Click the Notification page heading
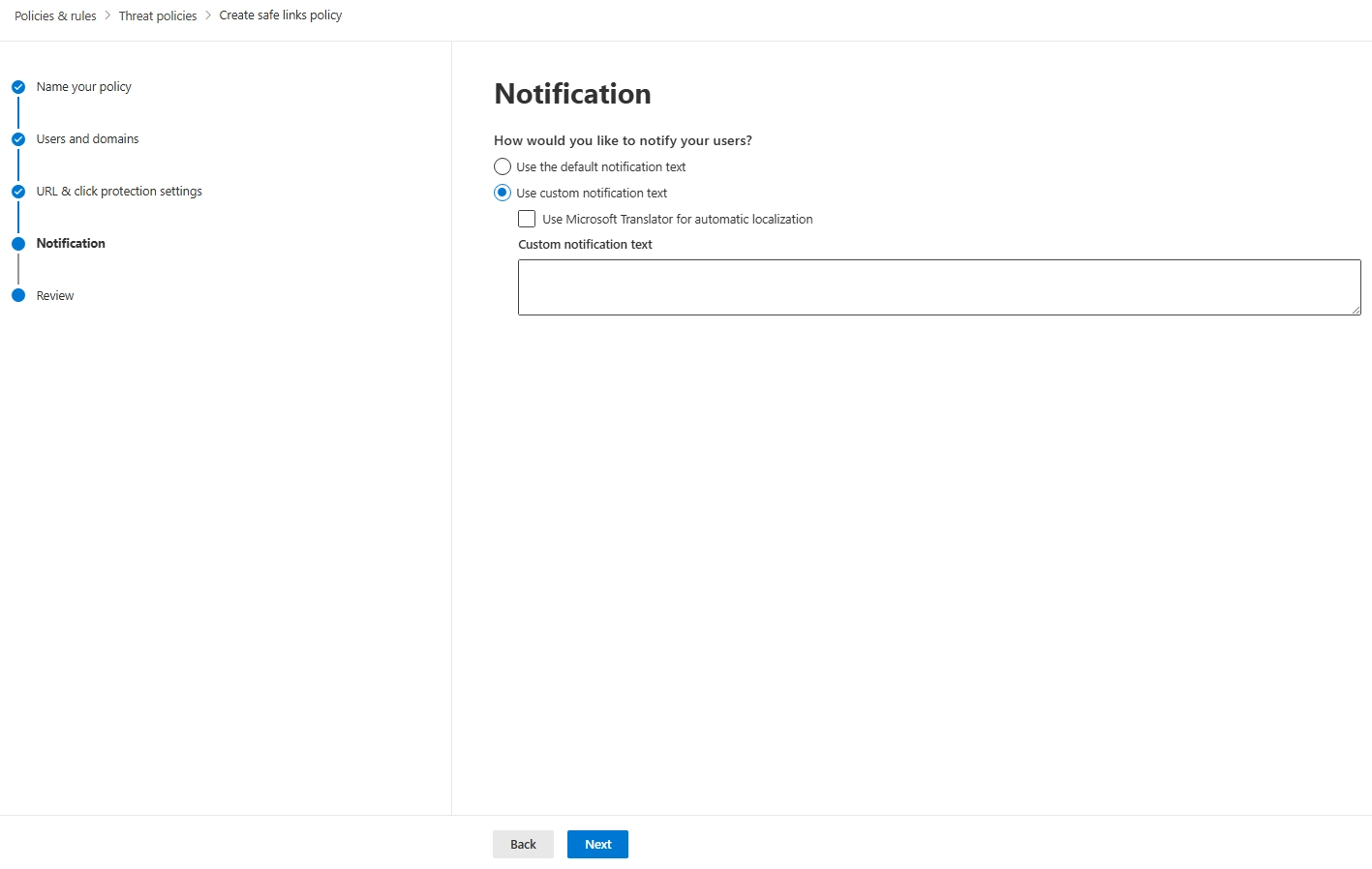1372x869 pixels. point(572,94)
